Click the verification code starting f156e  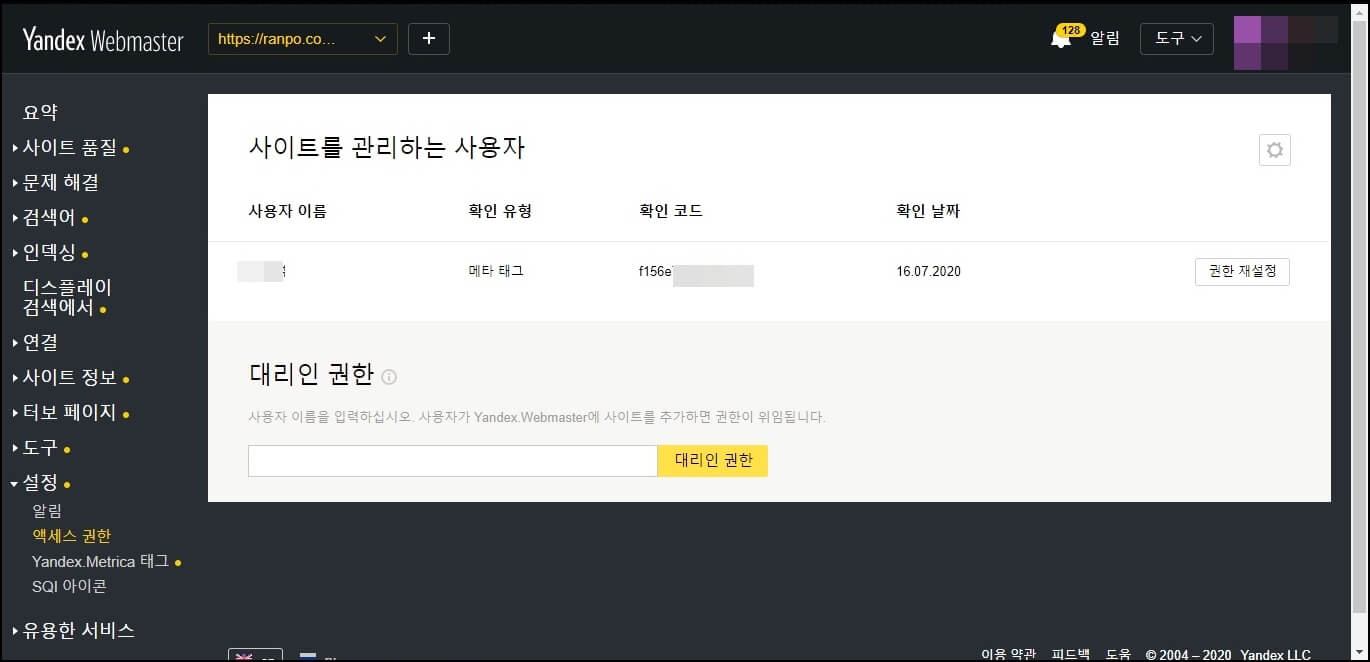click(x=696, y=272)
